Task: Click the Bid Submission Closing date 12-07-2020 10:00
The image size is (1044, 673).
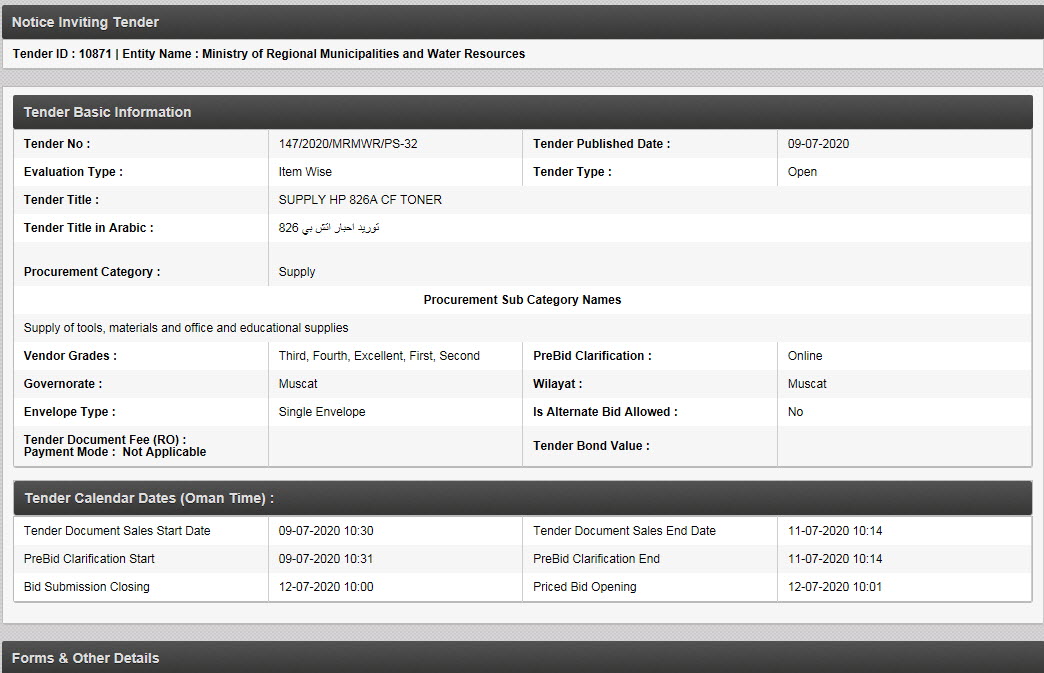Action: pyautogui.click(x=326, y=587)
